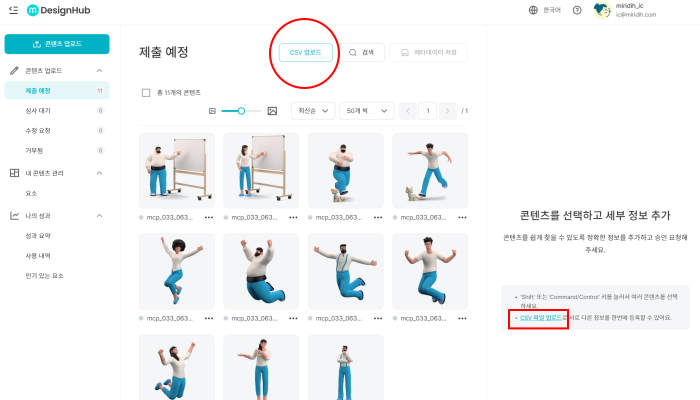Click the DesignHub logo
Viewport: 700px width, 400px height.
[60, 10]
